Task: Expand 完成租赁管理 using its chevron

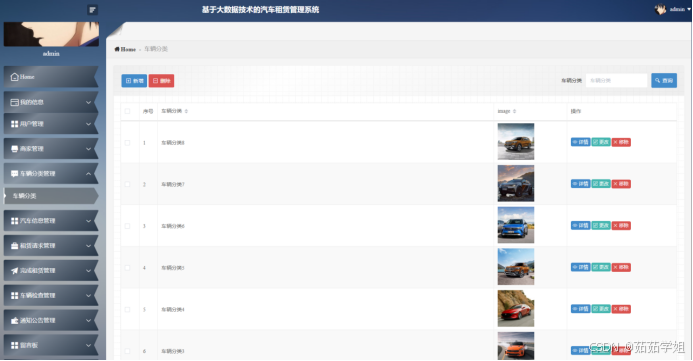Action: click(88, 270)
